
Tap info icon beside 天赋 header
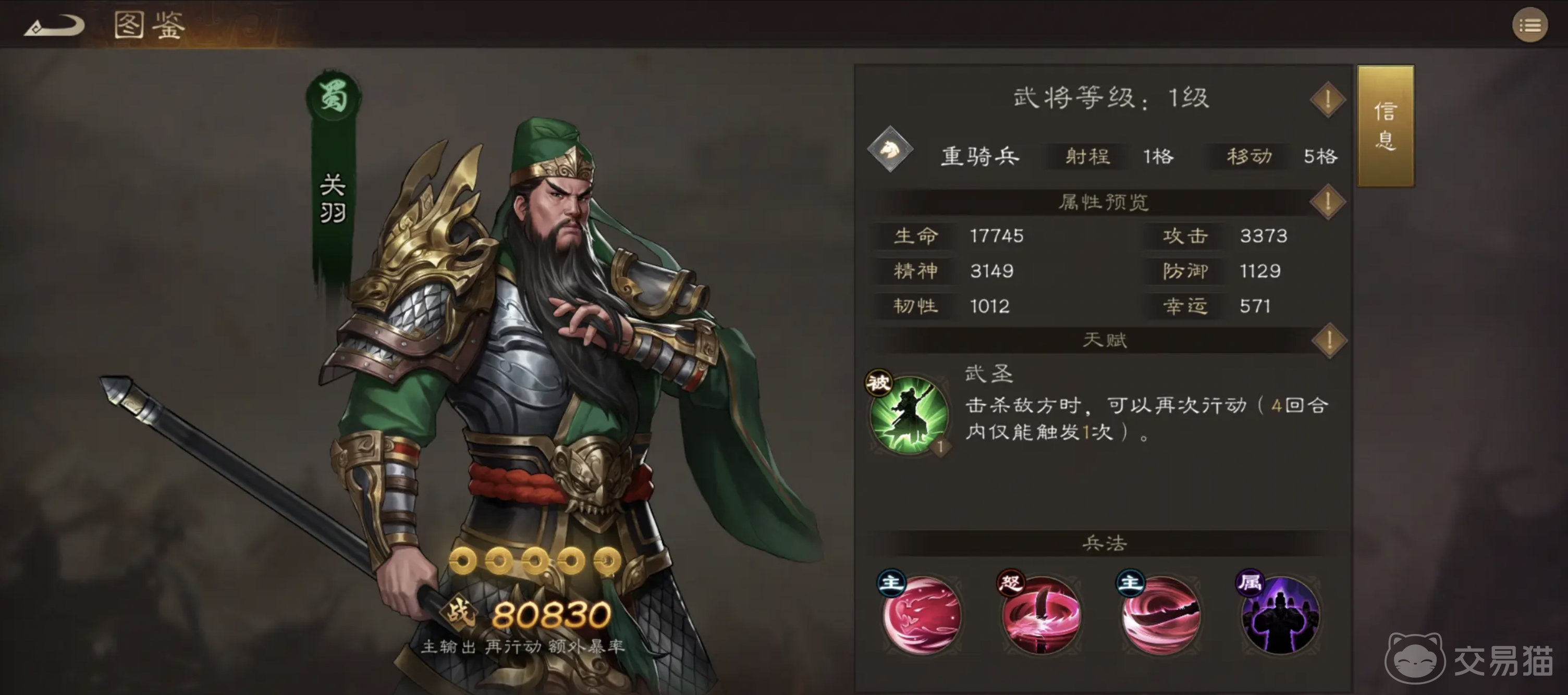click(1329, 340)
